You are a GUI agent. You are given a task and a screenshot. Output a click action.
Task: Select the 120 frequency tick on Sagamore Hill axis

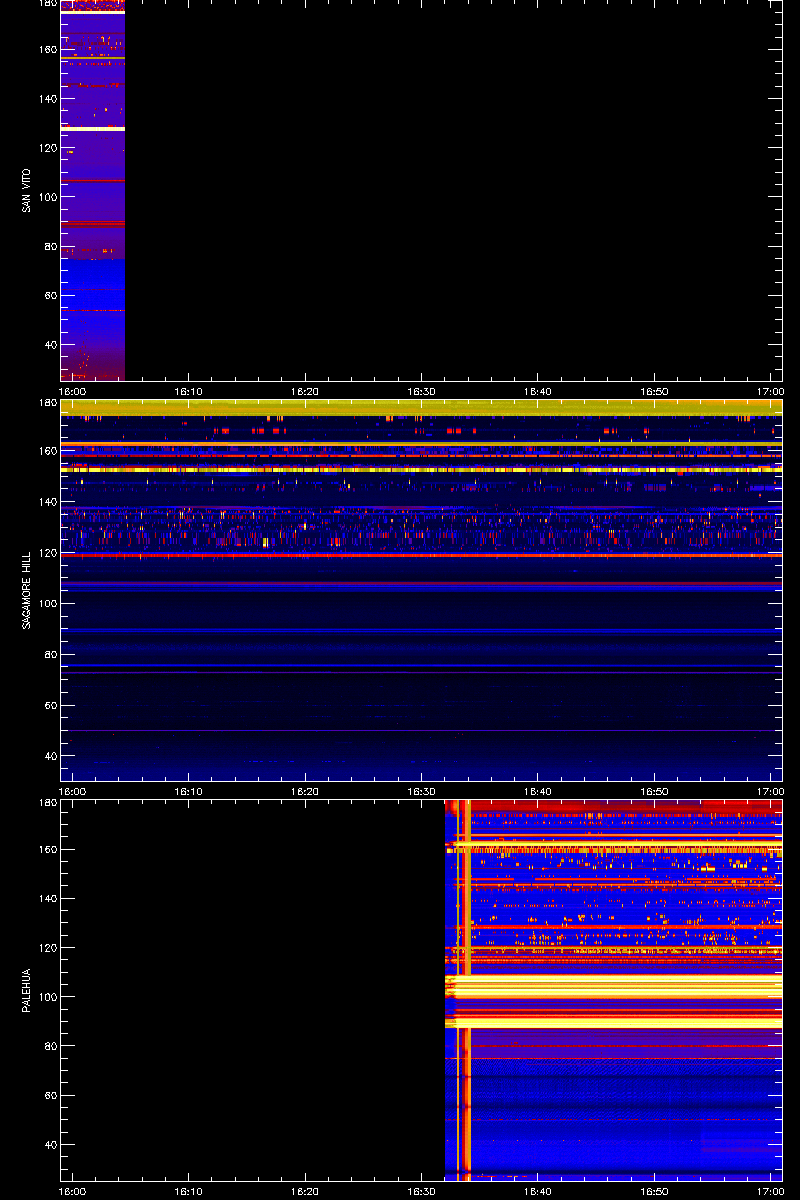click(x=47, y=553)
